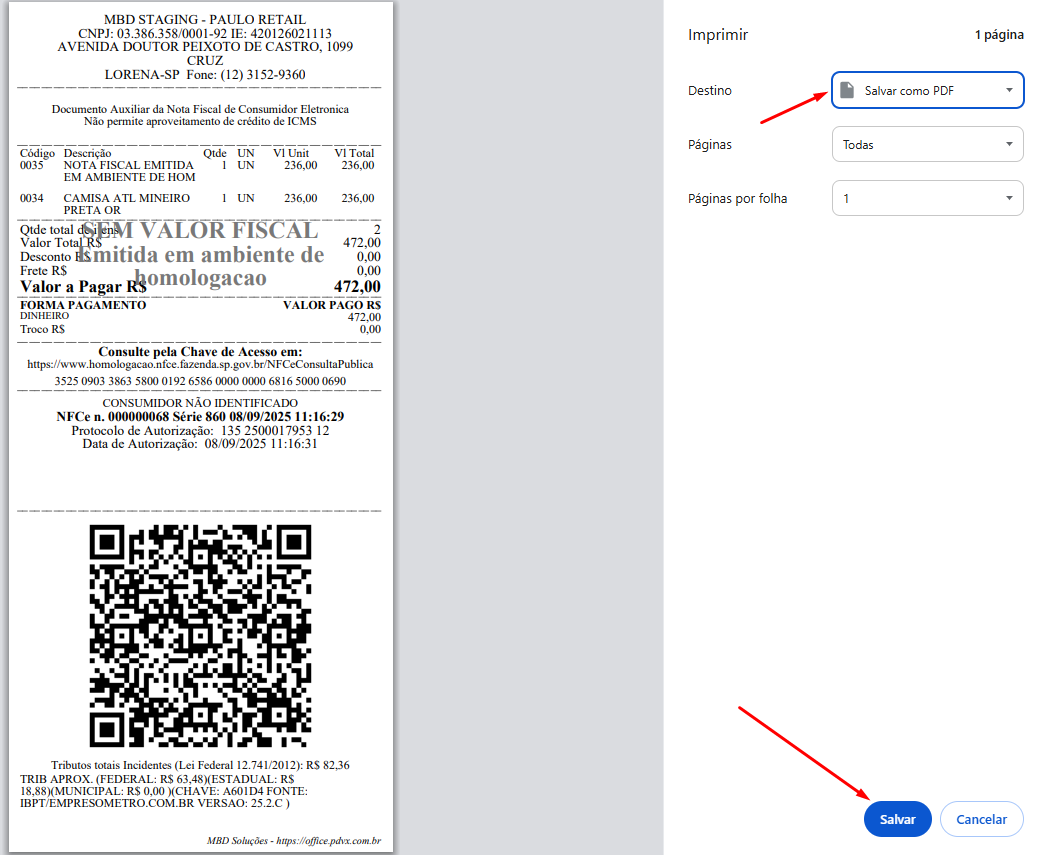Screen dimensions: 1047x855
Task: Click the Imprimir dialog heading
Action: [718, 35]
